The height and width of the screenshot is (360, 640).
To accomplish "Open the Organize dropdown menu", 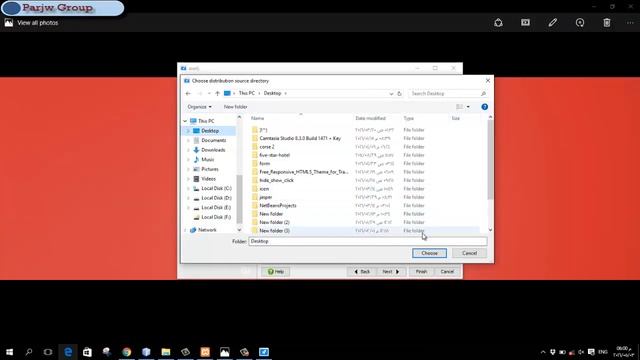I will pyautogui.click(x=199, y=107).
